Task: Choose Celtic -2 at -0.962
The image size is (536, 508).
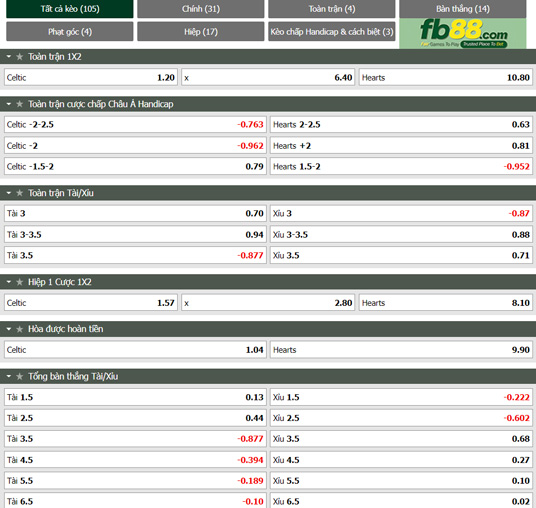Action: tap(135, 146)
